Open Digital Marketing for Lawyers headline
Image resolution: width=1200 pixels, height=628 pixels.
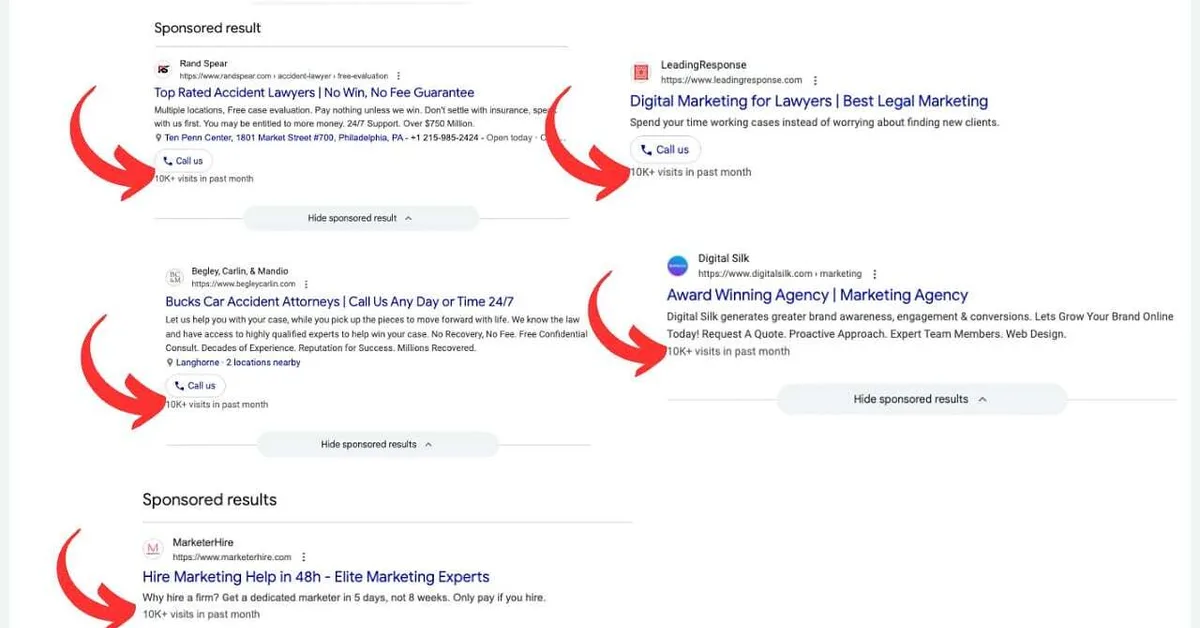809,101
